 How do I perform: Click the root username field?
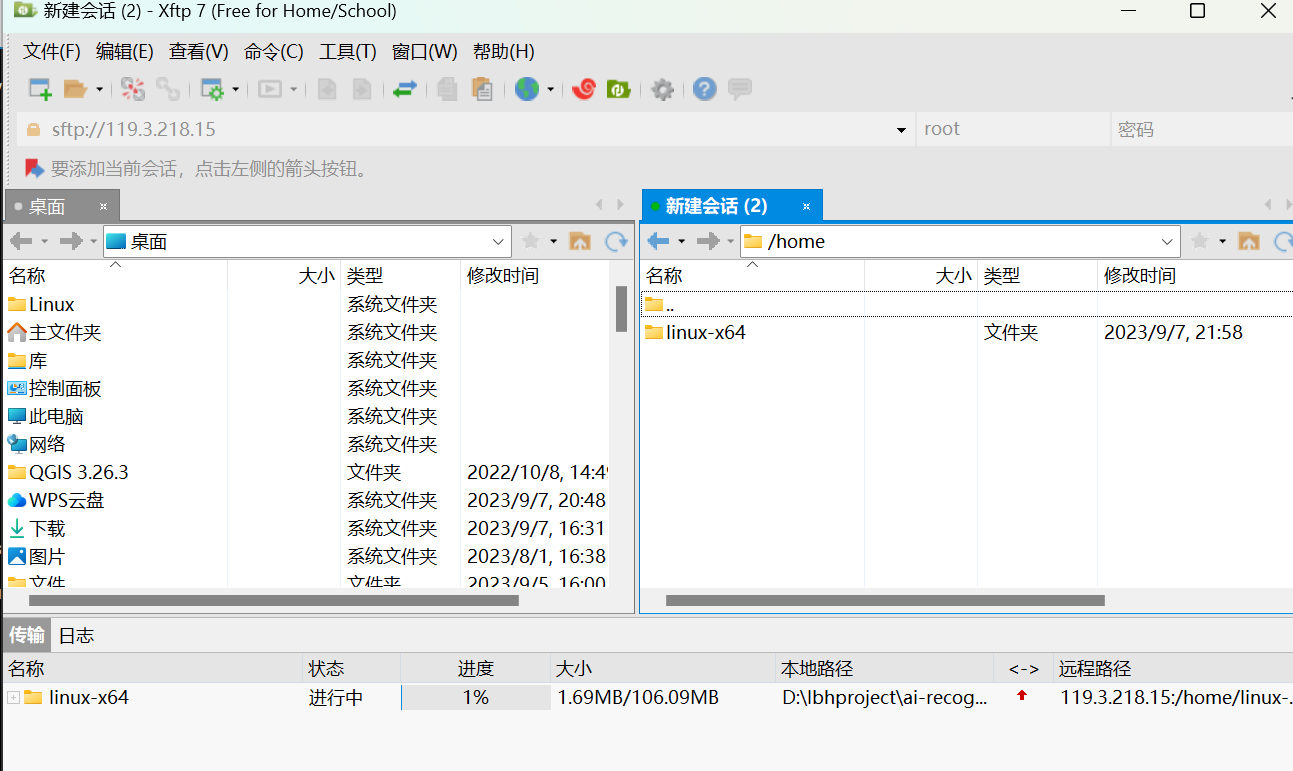(1012, 129)
